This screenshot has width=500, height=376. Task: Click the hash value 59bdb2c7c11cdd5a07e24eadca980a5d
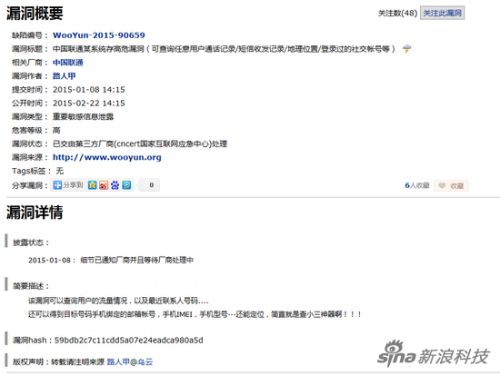(129, 340)
